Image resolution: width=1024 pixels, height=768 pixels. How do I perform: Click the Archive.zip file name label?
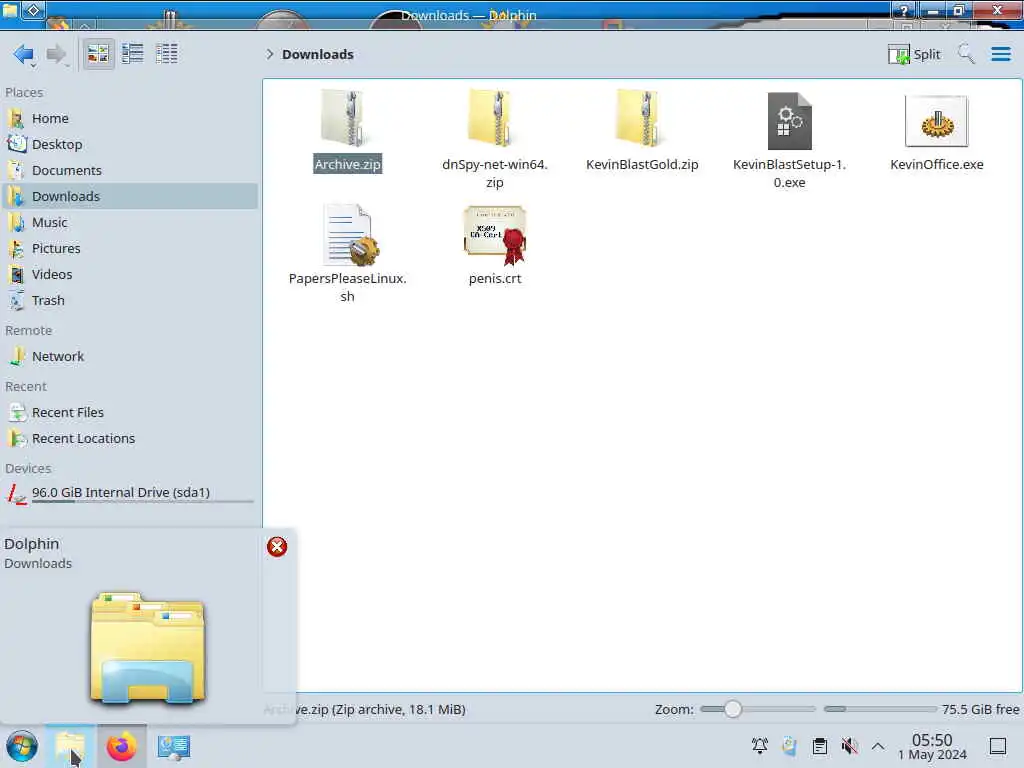(347, 165)
